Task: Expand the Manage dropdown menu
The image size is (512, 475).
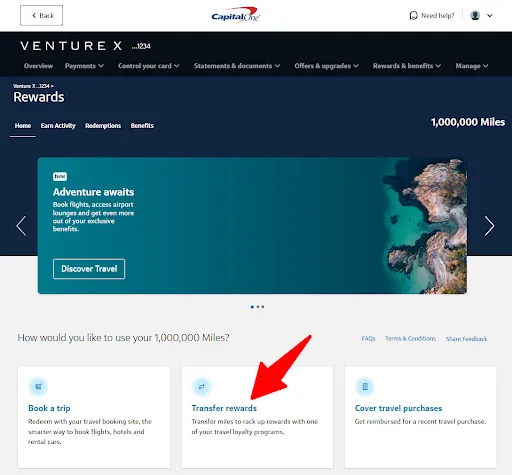Action: click(472, 66)
